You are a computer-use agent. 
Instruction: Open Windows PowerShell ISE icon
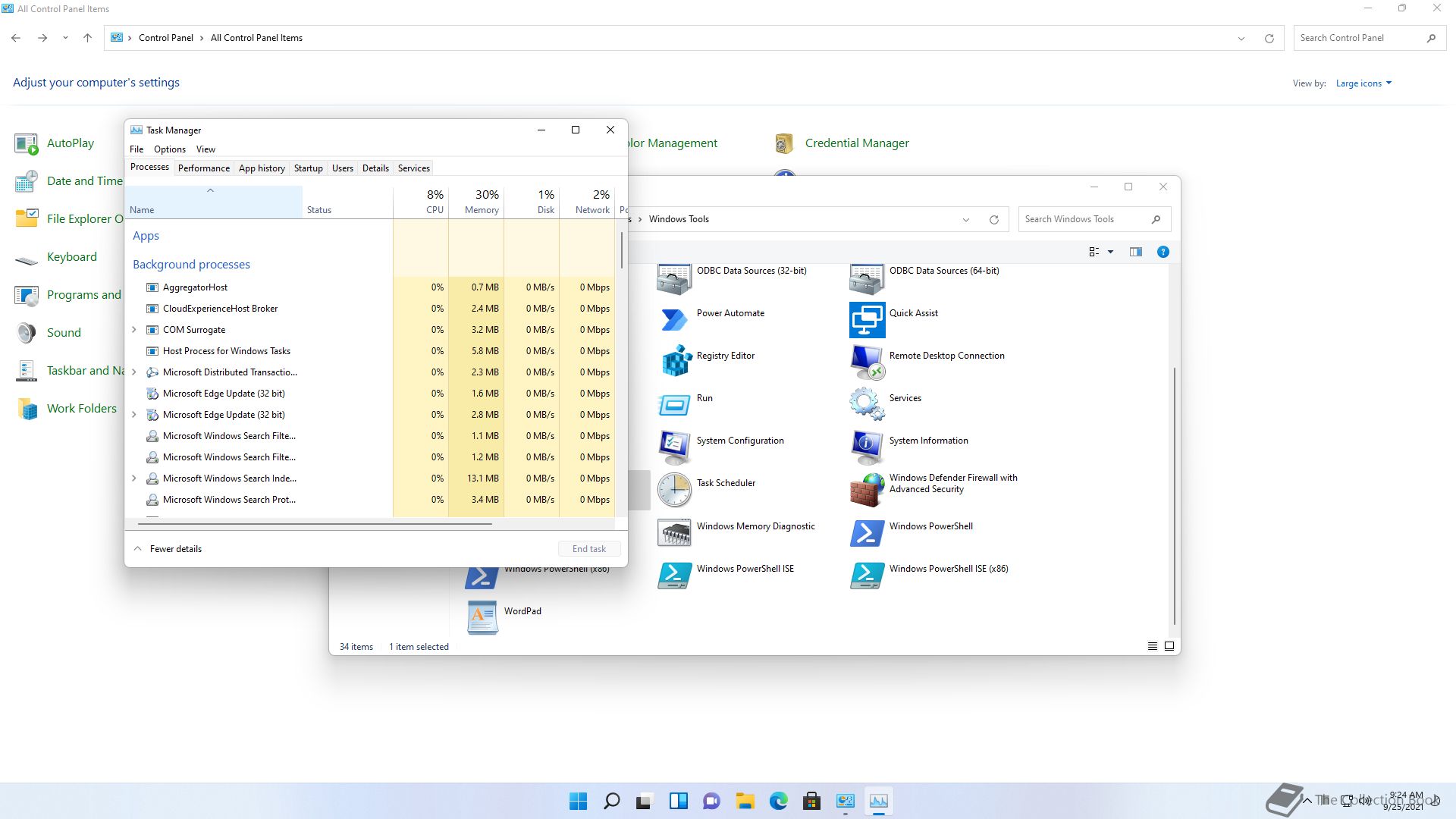675,575
